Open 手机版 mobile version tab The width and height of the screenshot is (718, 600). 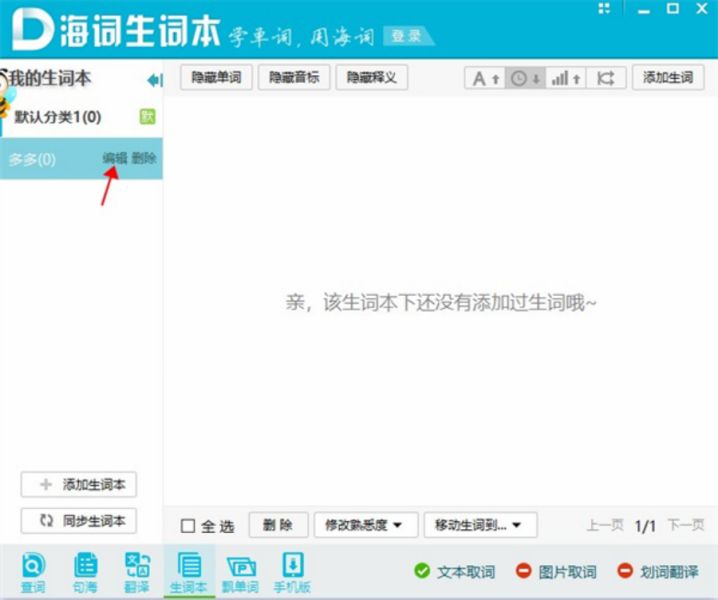click(292, 573)
